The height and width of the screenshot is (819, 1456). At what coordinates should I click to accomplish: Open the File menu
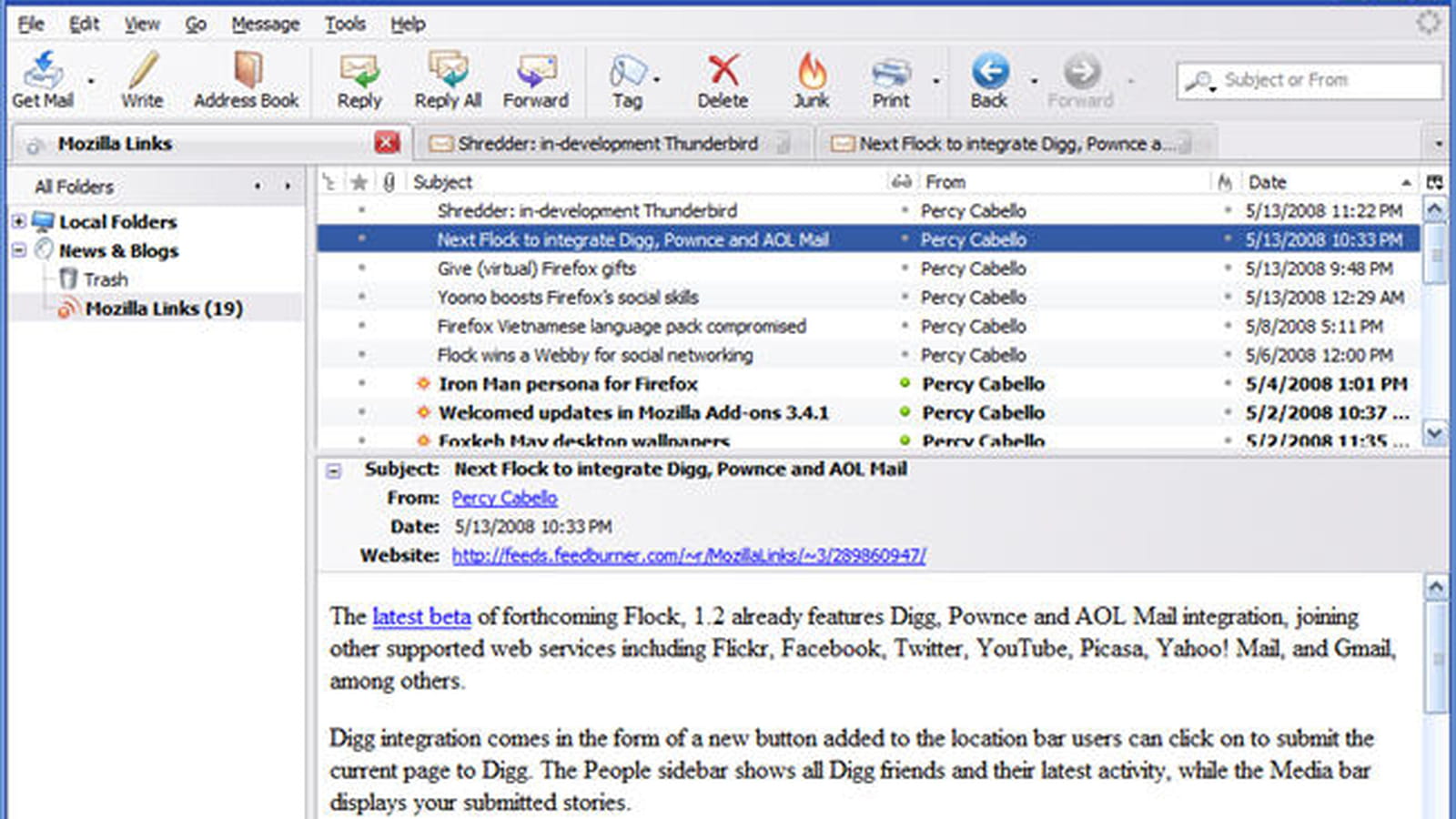click(x=31, y=24)
